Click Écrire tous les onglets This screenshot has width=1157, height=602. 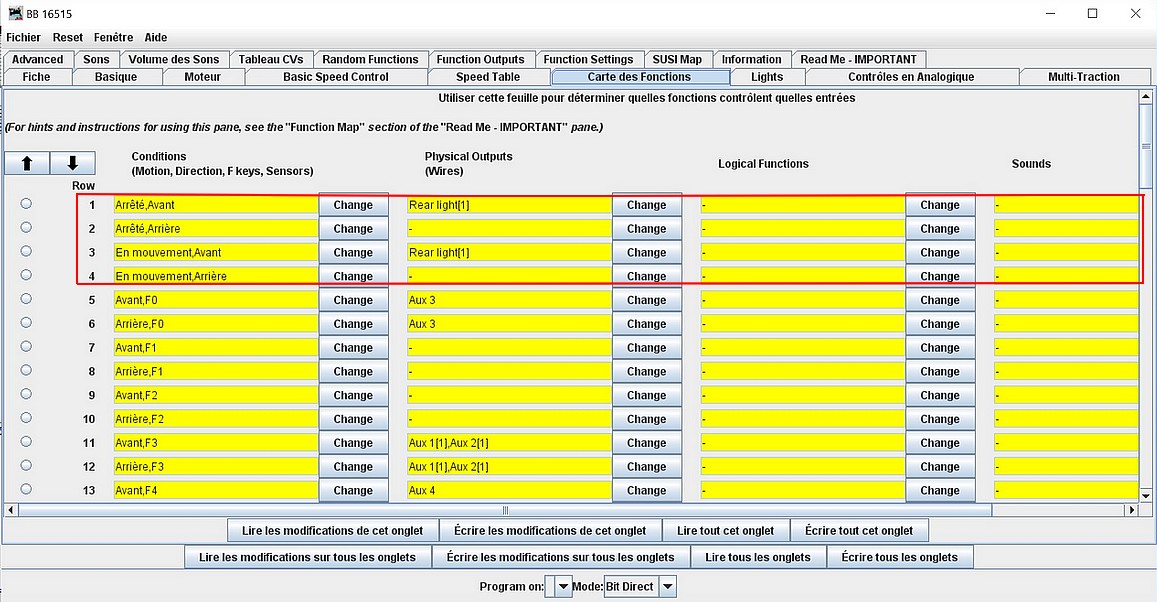899,557
